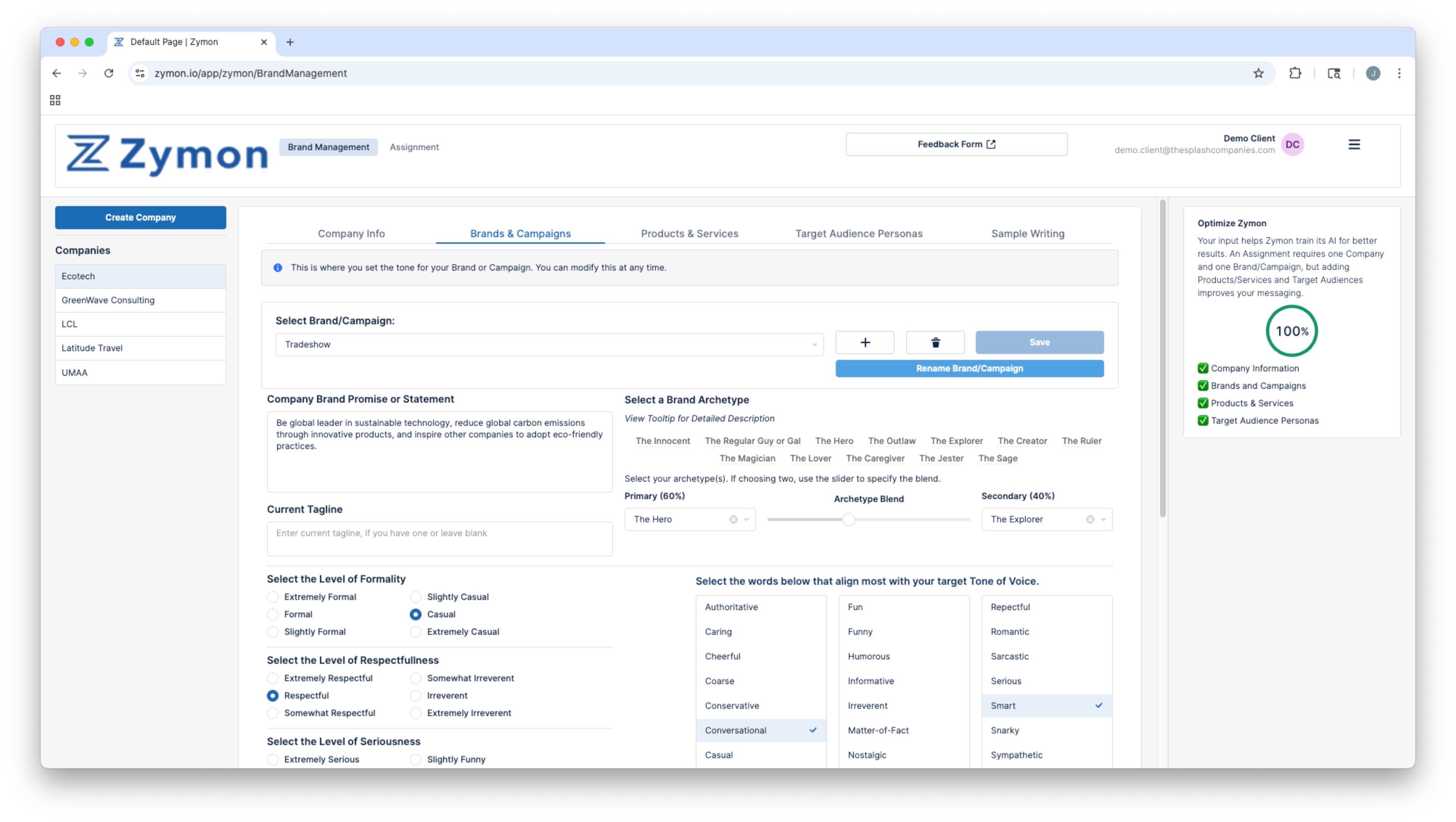
Task: Click the page vertical scrollbar
Action: pos(1163,358)
